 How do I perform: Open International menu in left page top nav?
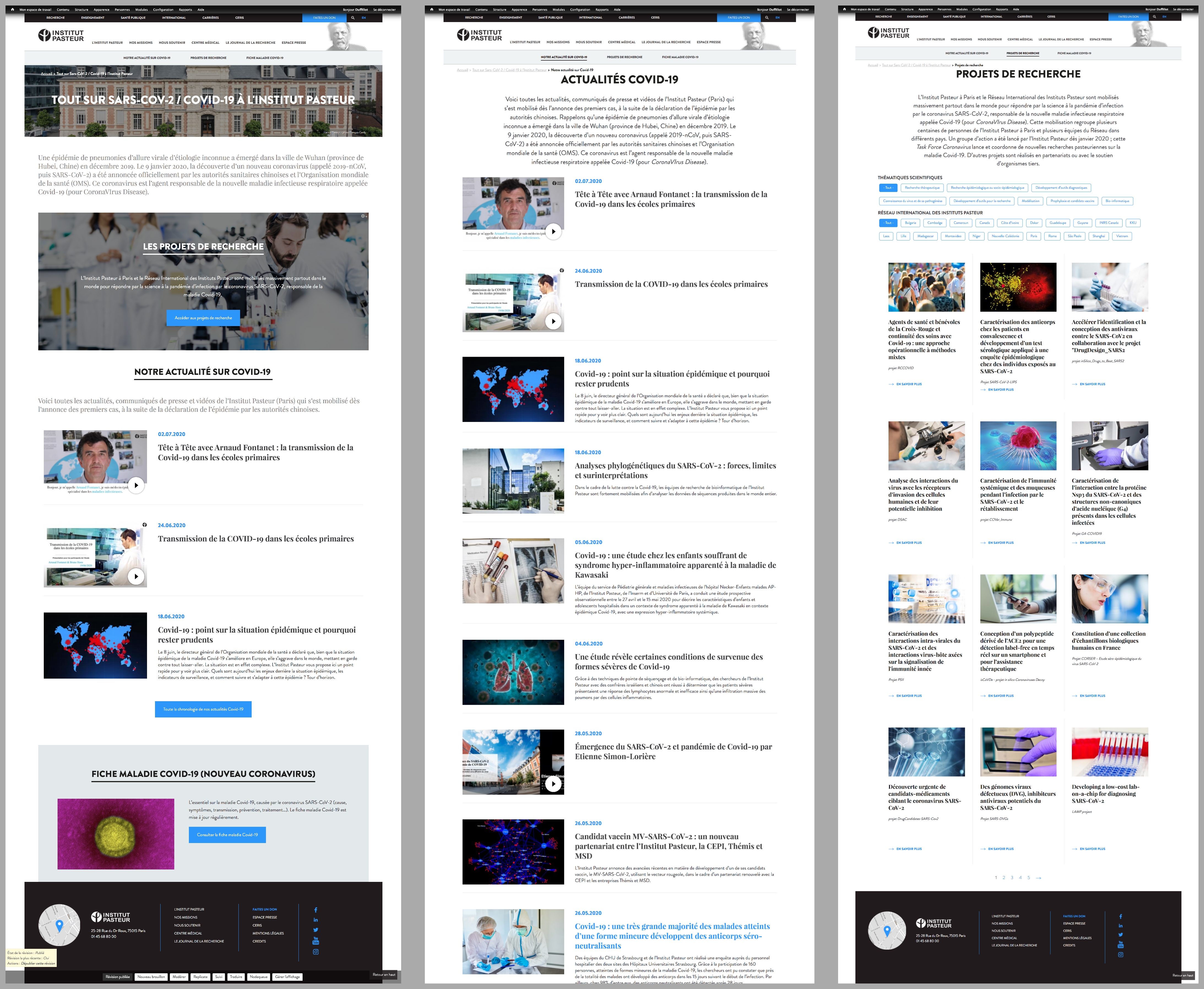(x=174, y=18)
